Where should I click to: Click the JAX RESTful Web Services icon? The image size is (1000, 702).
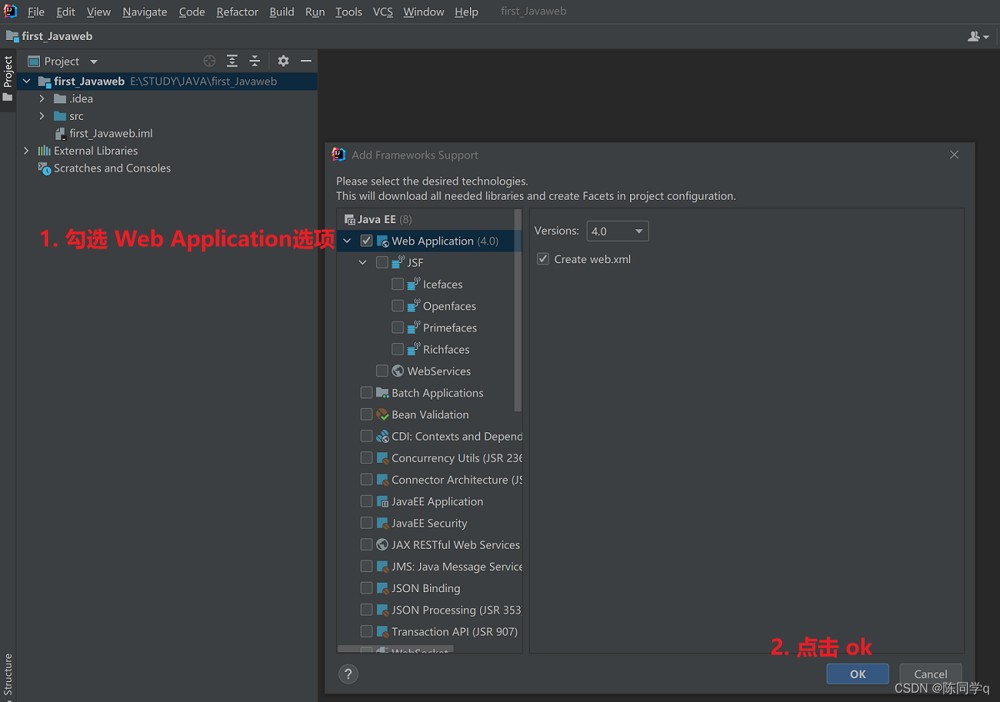pos(383,545)
